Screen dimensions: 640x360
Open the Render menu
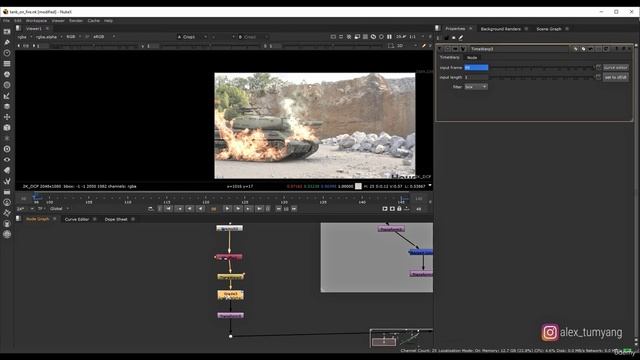(x=76, y=20)
